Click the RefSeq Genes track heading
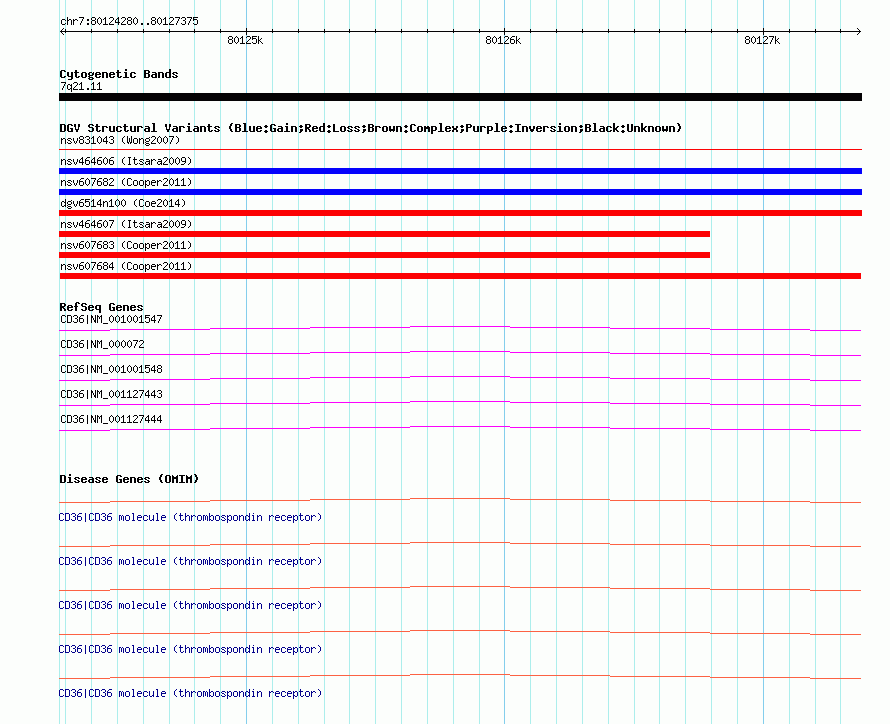 pos(101,307)
